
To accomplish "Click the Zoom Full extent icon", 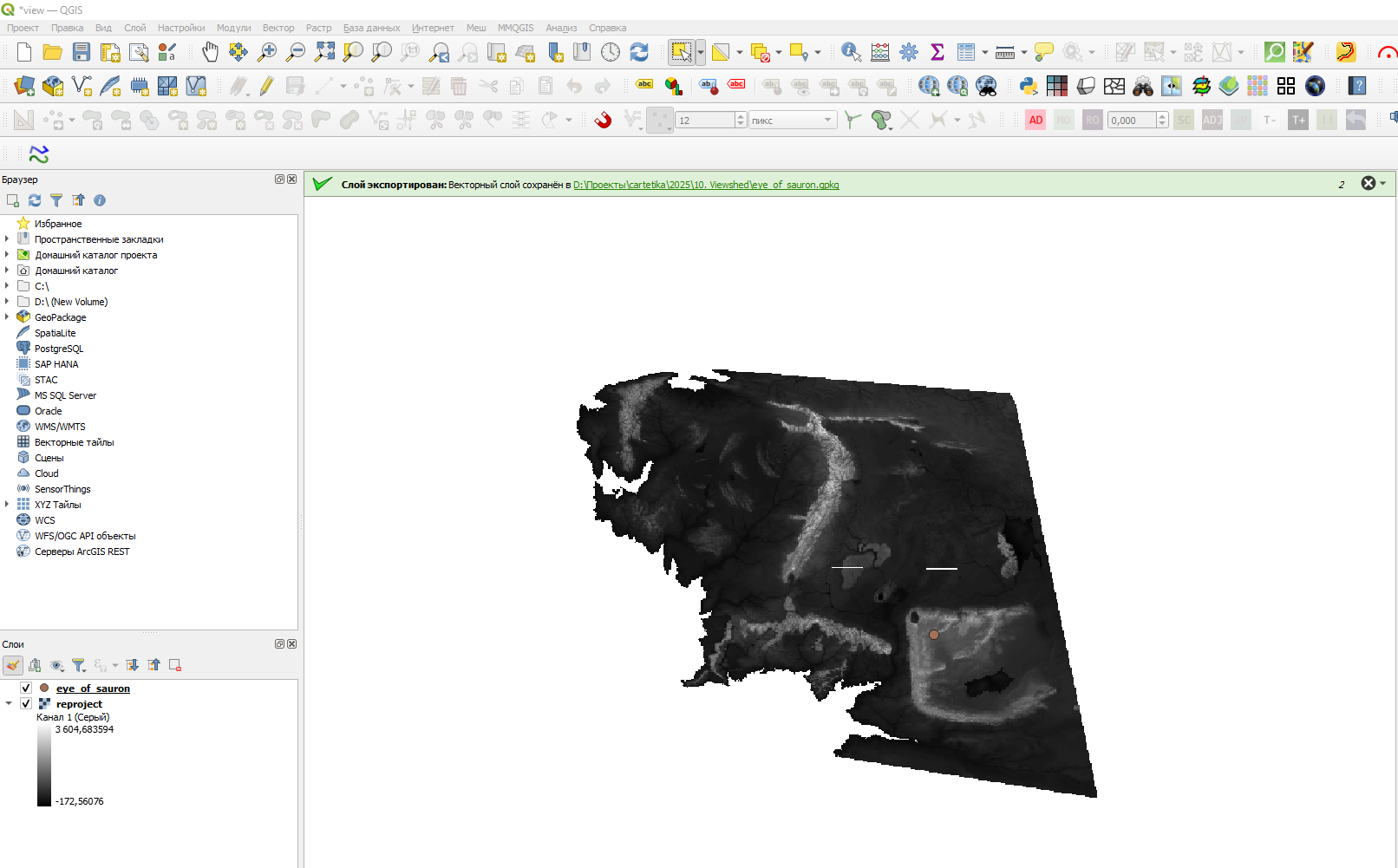I will [324, 52].
